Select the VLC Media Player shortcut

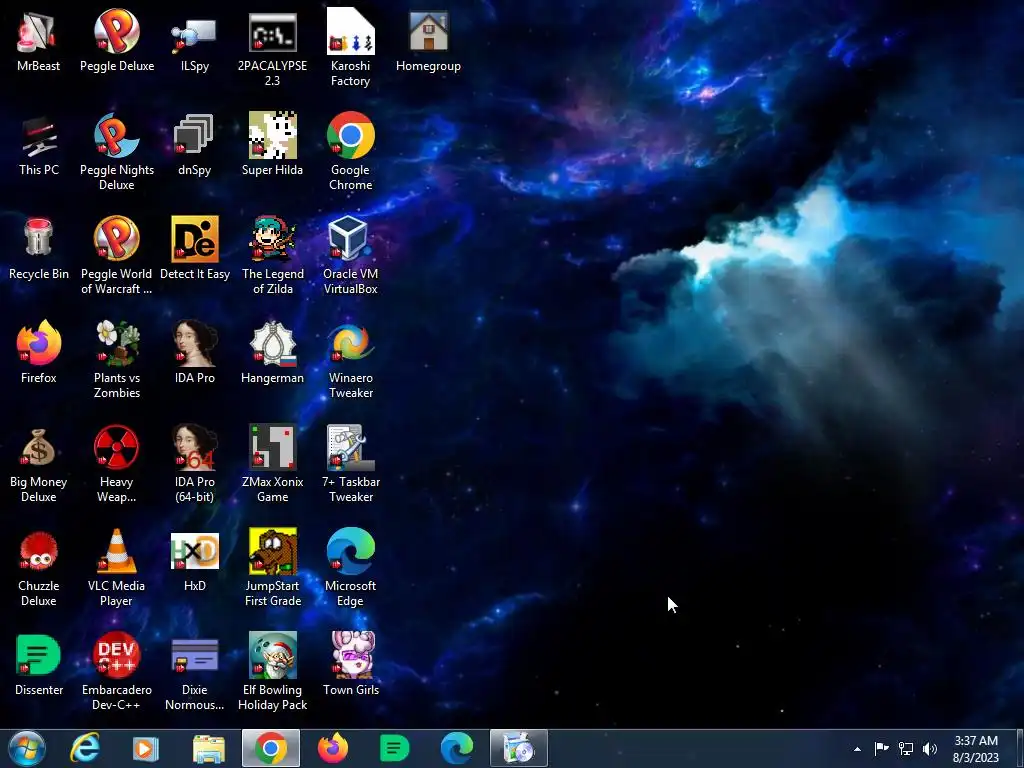click(x=117, y=568)
